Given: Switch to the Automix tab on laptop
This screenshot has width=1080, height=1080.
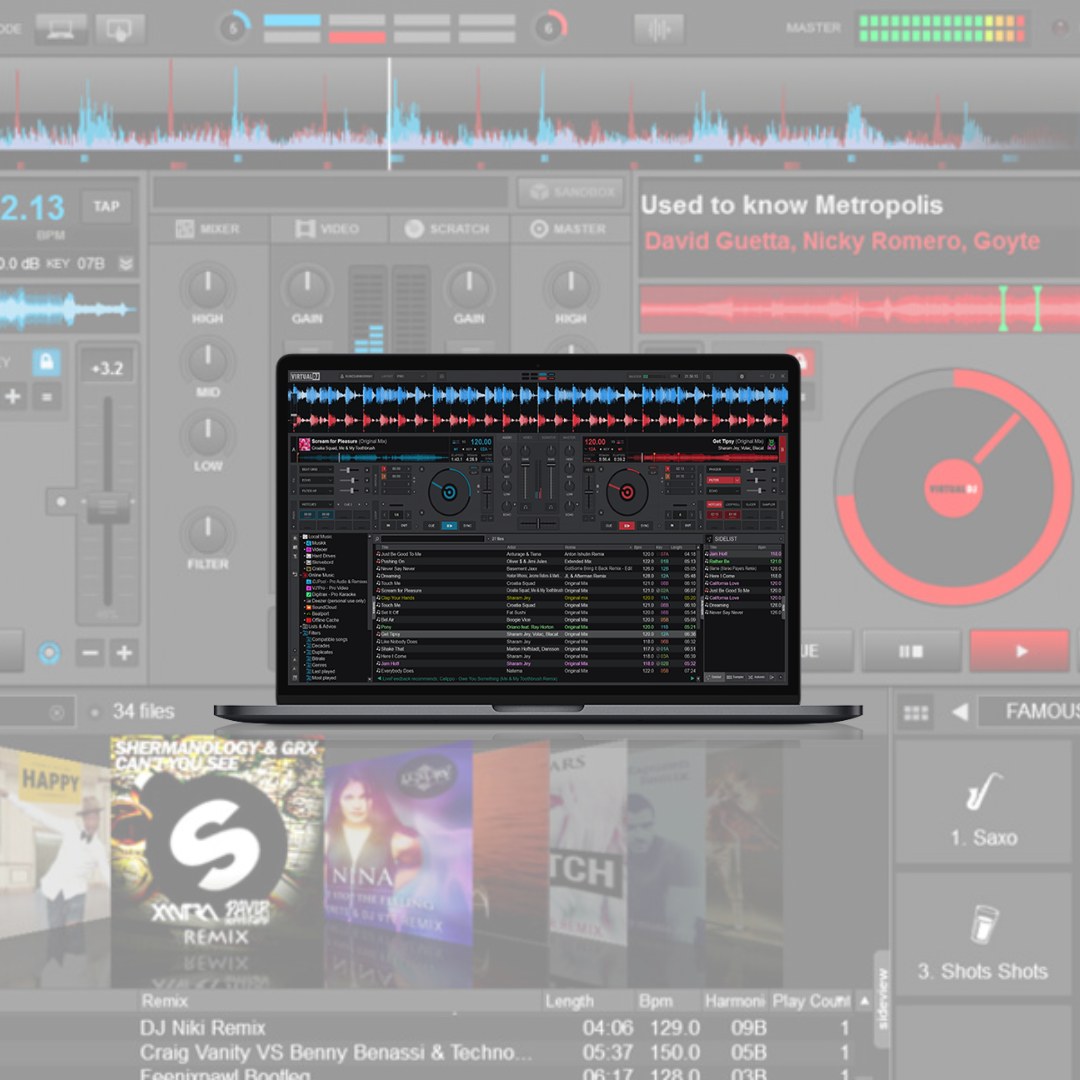Looking at the screenshot, I should (x=756, y=677).
